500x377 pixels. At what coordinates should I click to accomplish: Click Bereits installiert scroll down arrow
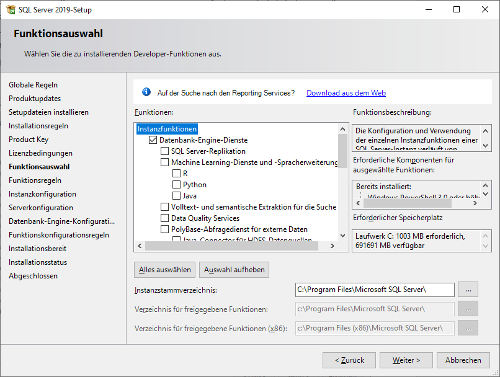click(x=485, y=194)
